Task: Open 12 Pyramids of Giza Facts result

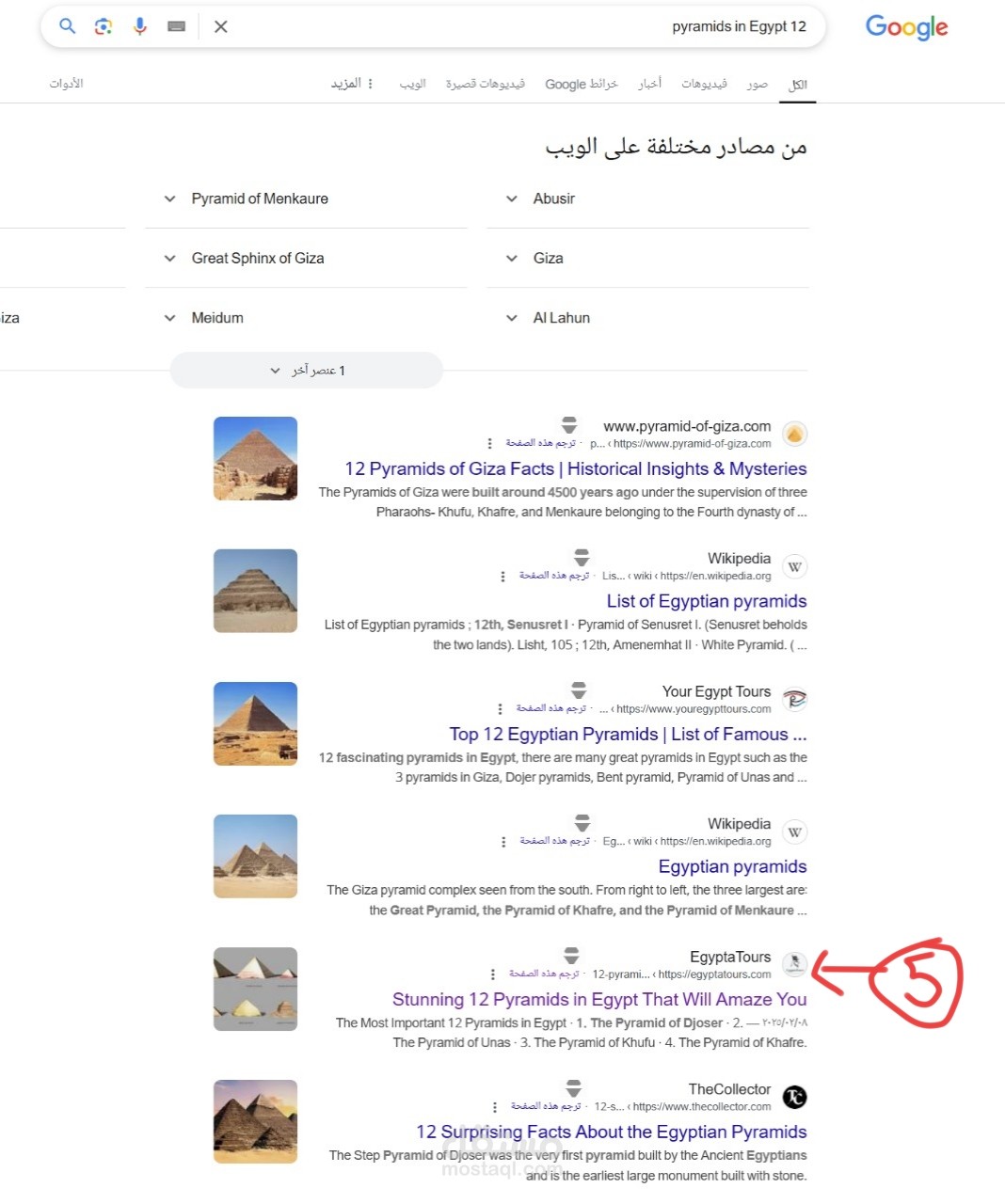Action: pos(576,468)
